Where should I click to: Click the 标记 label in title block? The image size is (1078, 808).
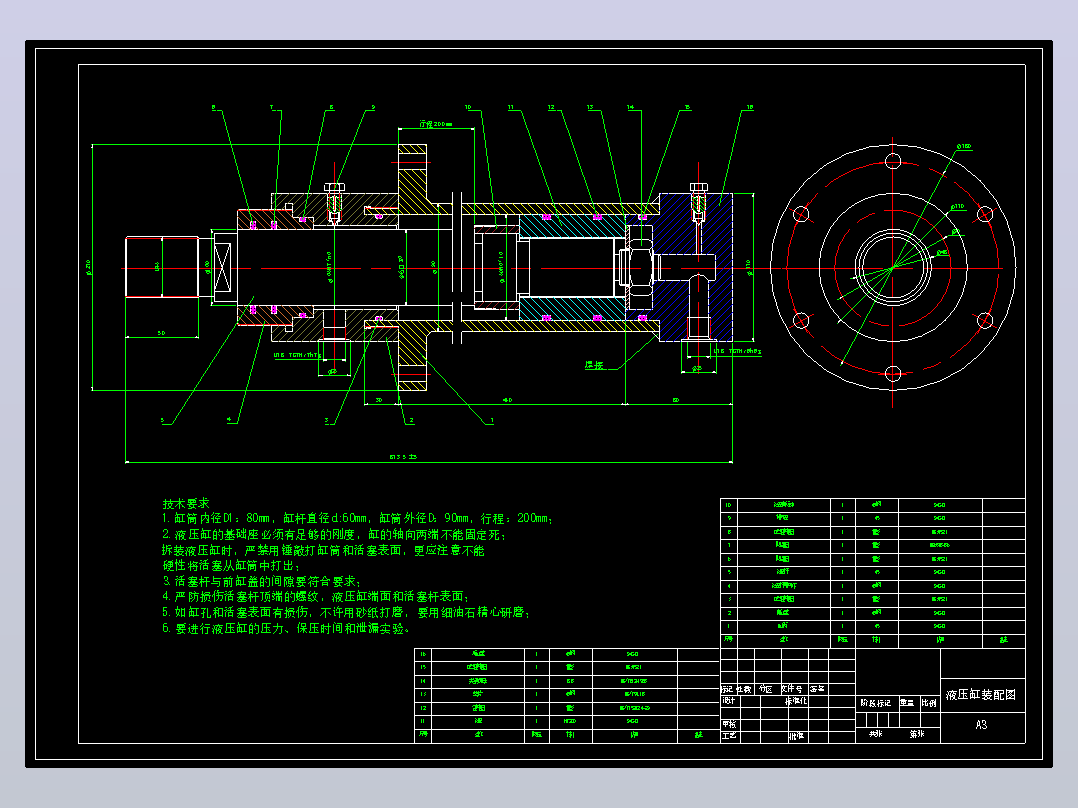click(x=727, y=689)
